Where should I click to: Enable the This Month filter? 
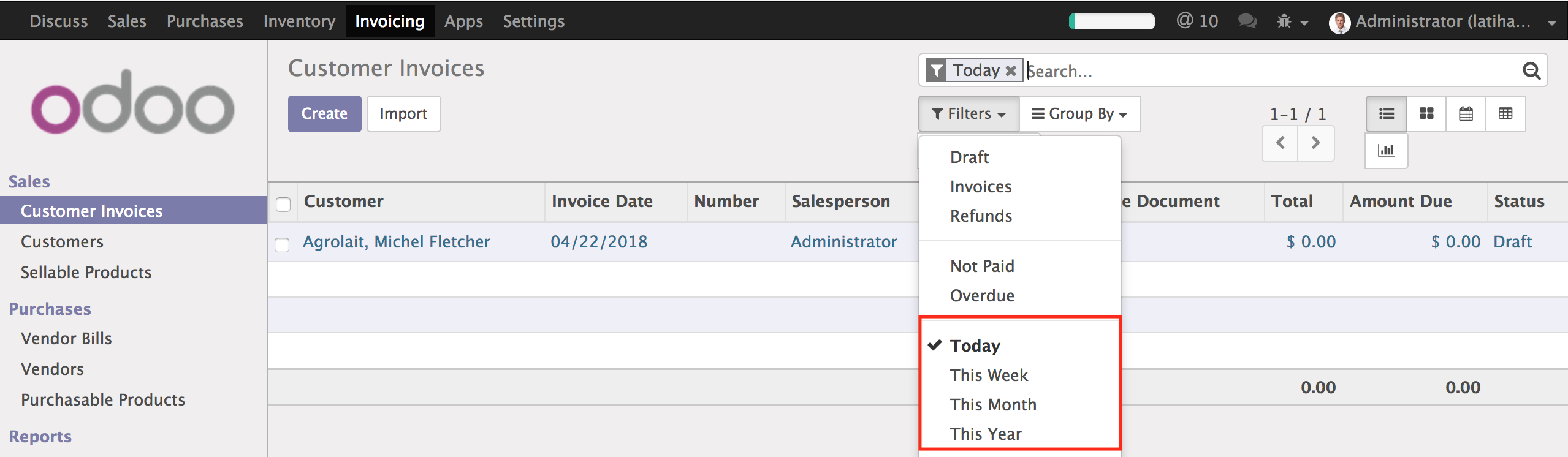(993, 404)
